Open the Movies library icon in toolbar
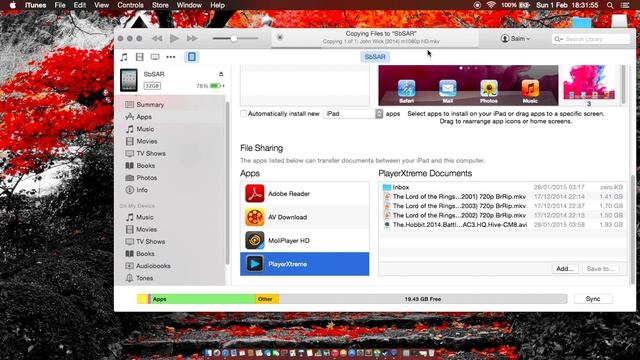Viewport: 640px width, 360px height. (x=140, y=57)
